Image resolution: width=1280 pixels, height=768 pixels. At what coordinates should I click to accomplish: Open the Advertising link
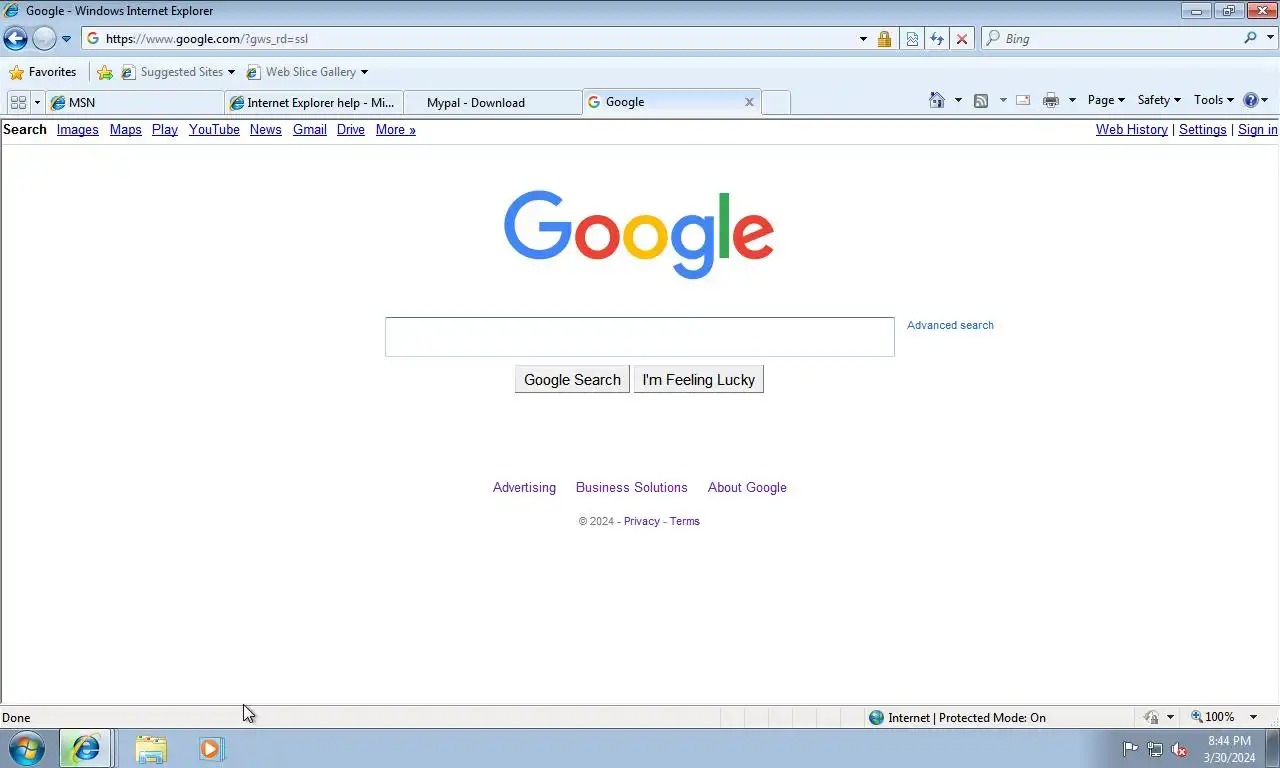pyautogui.click(x=524, y=488)
